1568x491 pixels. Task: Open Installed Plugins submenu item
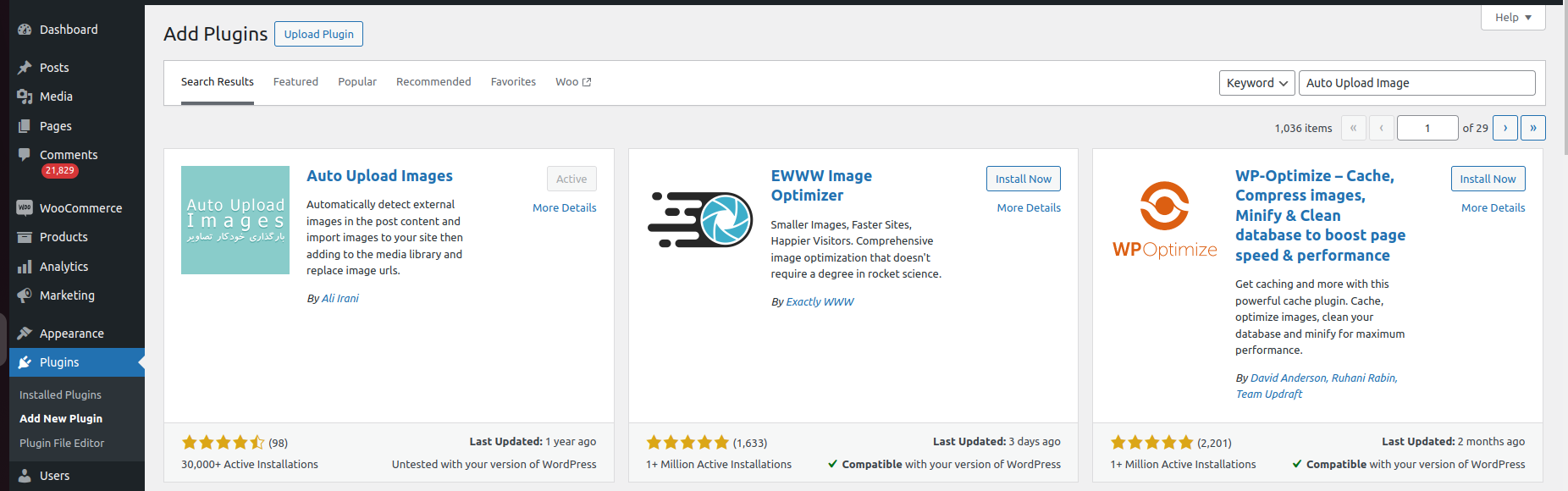coord(60,394)
